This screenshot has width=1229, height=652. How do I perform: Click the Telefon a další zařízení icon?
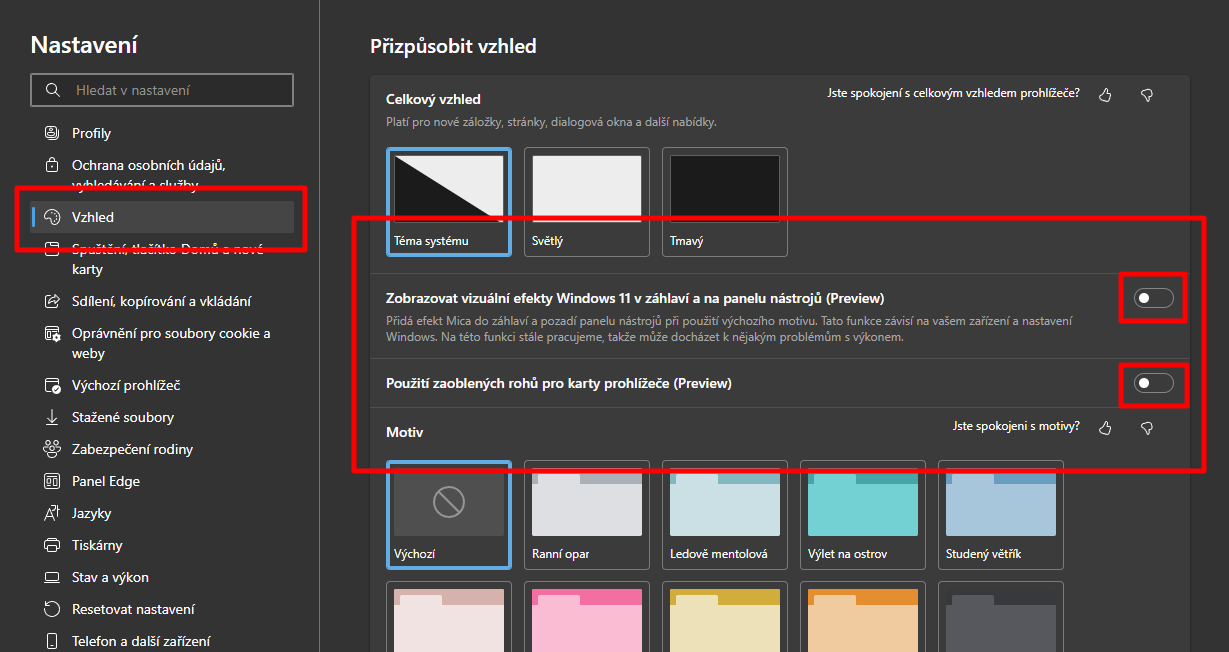[53, 641]
